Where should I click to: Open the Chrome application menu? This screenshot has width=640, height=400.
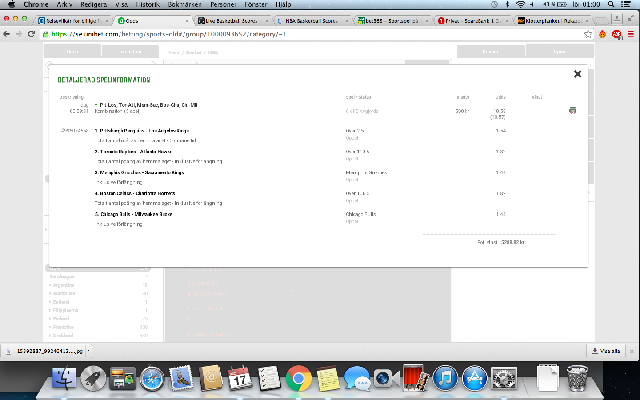point(36,4)
